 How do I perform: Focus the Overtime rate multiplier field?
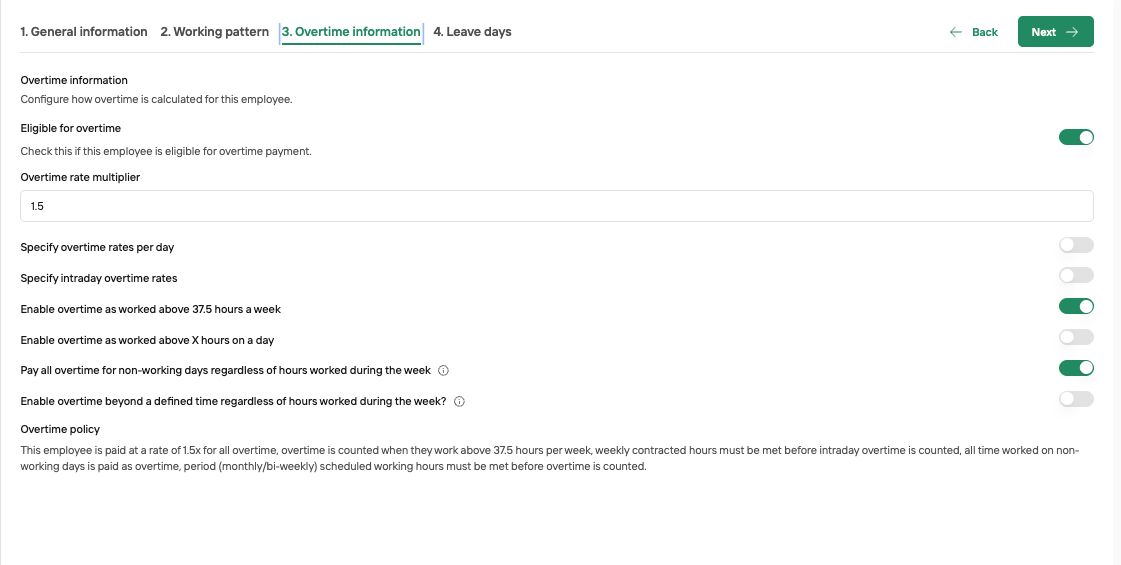tap(557, 206)
